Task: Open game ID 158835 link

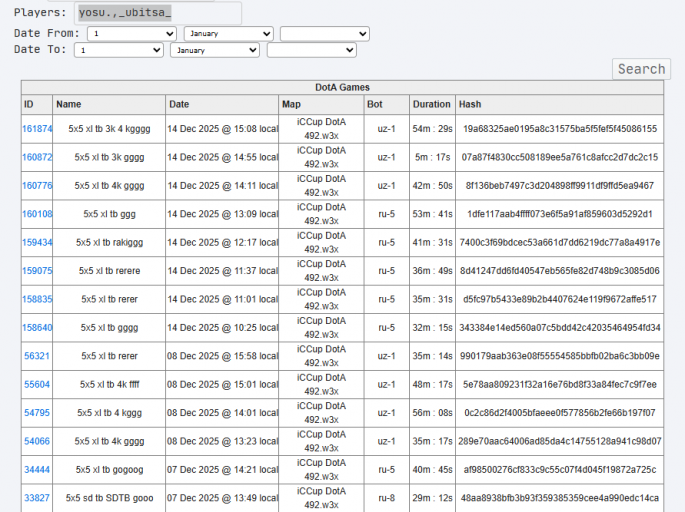Action: click(37, 299)
